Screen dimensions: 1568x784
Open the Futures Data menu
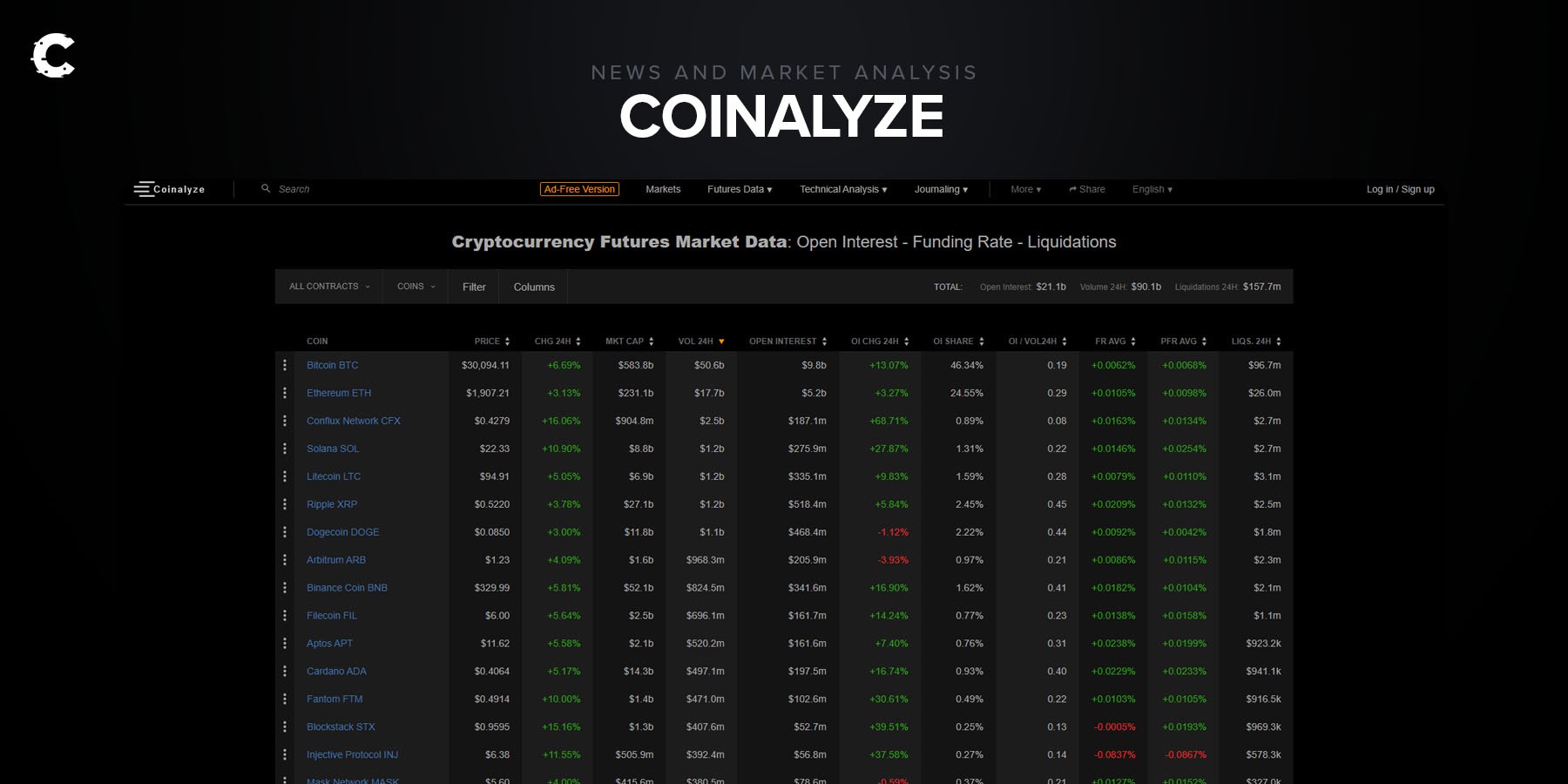pyautogui.click(x=740, y=189)
